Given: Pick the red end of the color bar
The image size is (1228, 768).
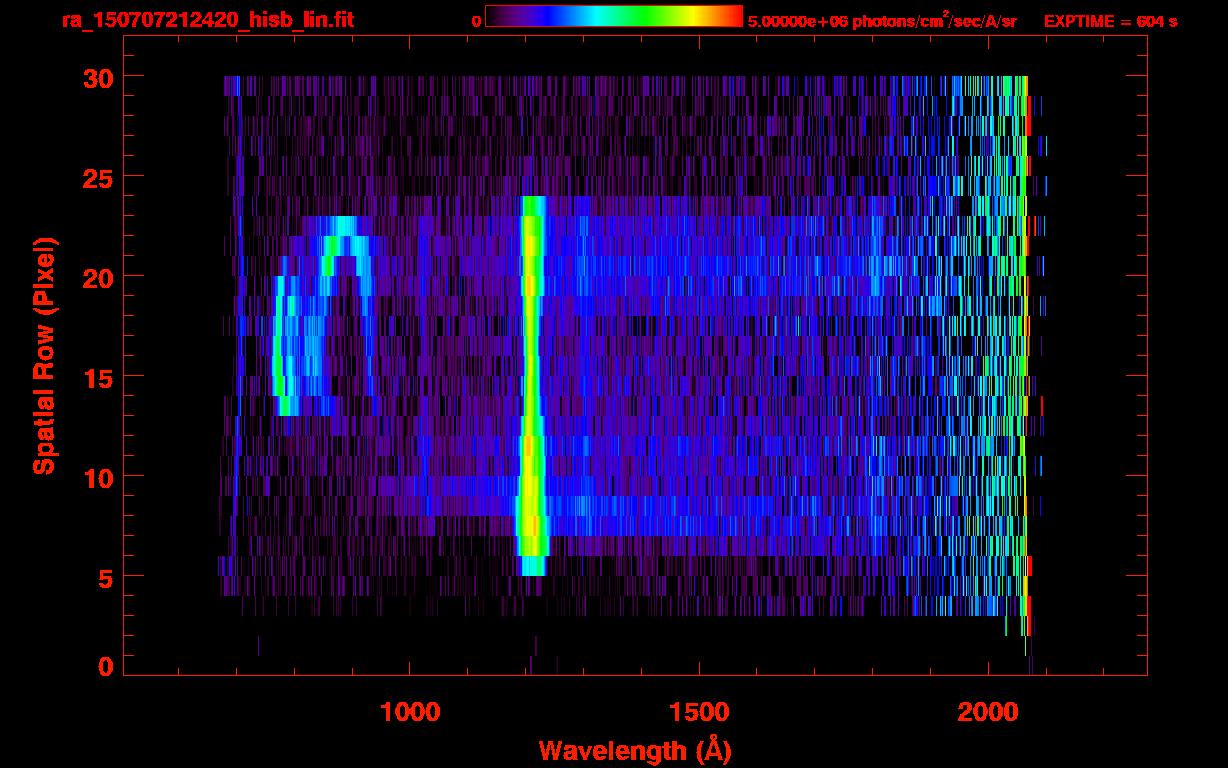Looking at the screenshot, I should click(734, 16).
